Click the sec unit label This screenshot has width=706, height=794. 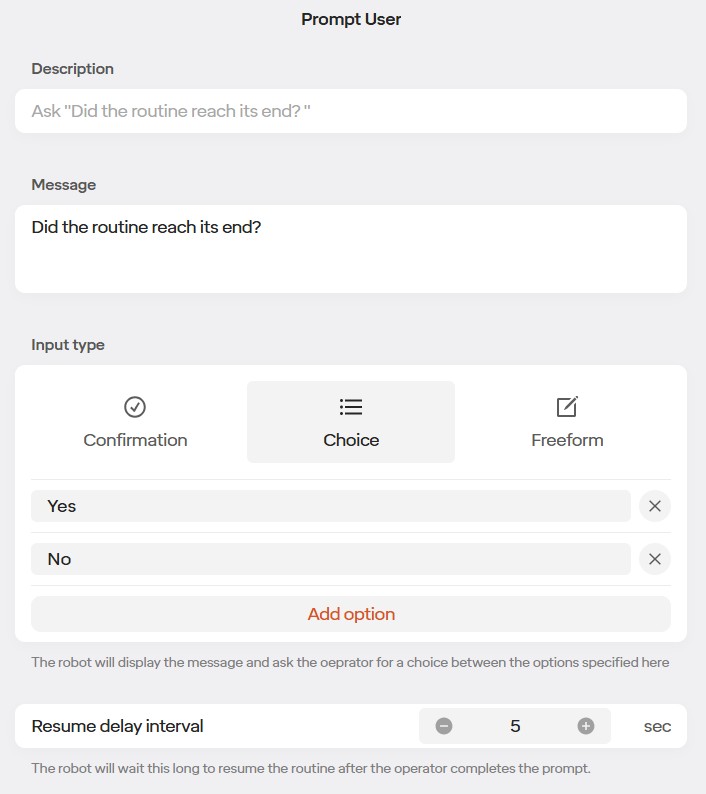click(657, 726)
